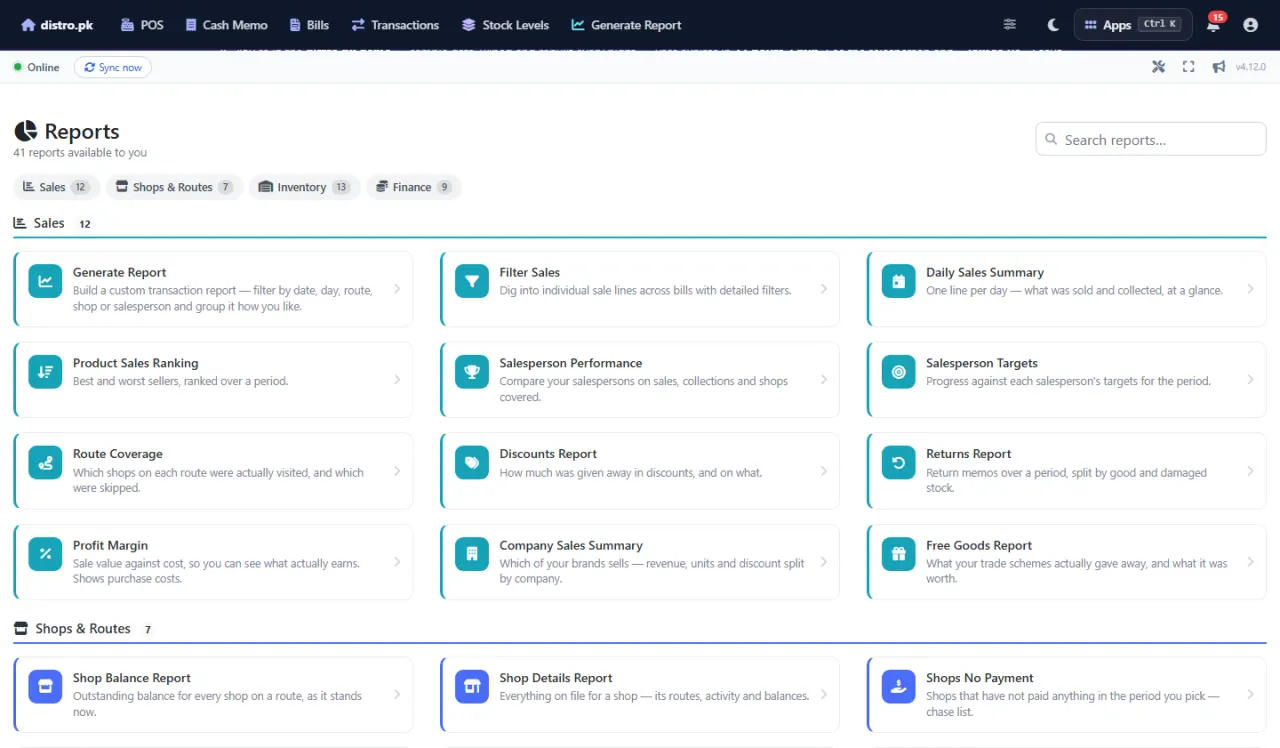Open the sliders settings icon in header
Viewport: 1280px width, 748px height.
tap(1010, 25)
